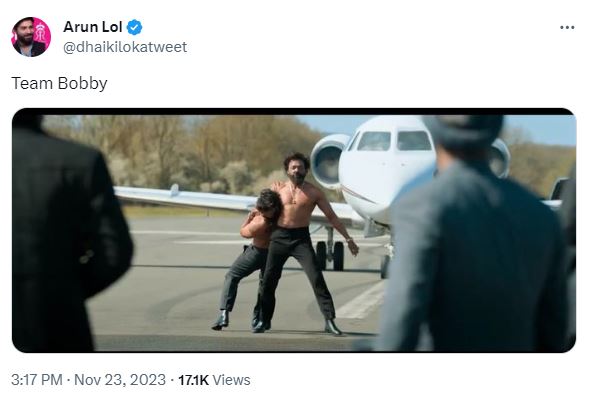
Task: Click the blue verified badge
Action: 134,27
